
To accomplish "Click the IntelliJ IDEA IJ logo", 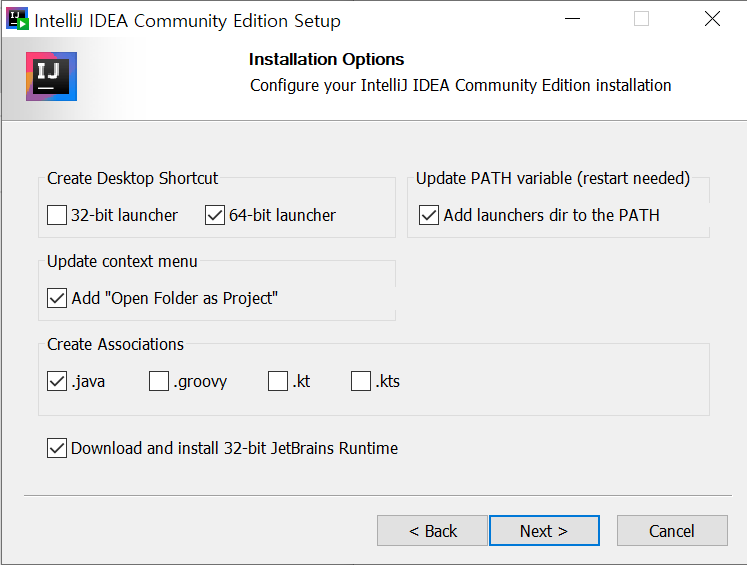I will click(51, 76).
